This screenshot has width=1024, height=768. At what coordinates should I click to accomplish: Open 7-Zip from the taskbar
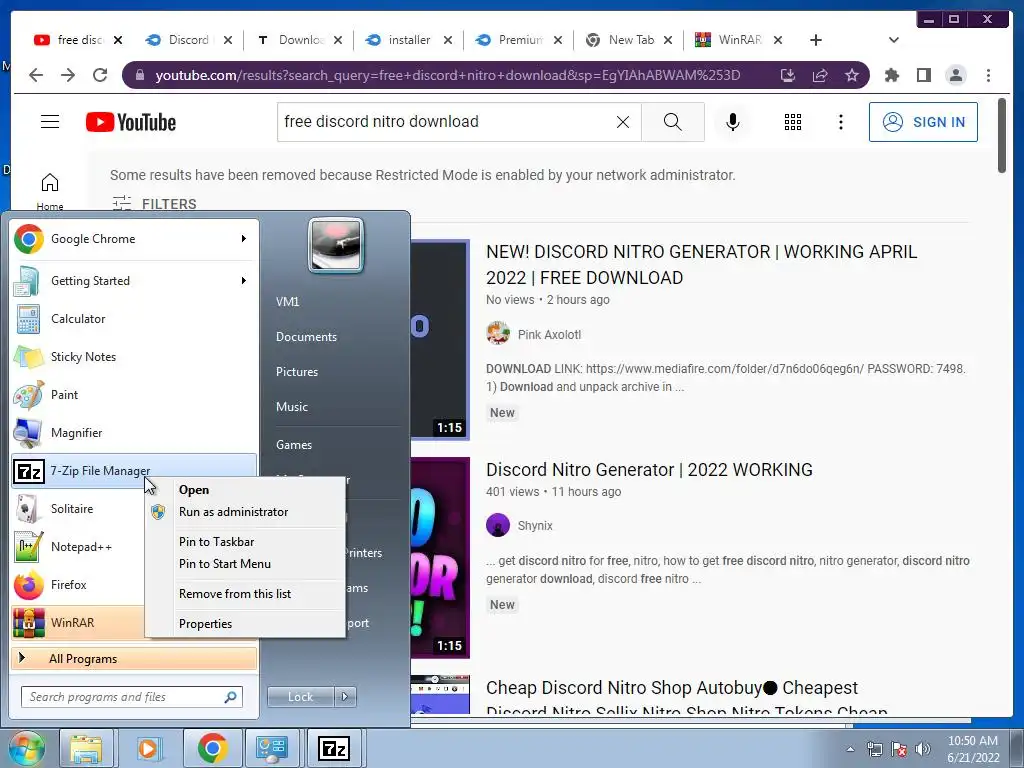point(334,748)
